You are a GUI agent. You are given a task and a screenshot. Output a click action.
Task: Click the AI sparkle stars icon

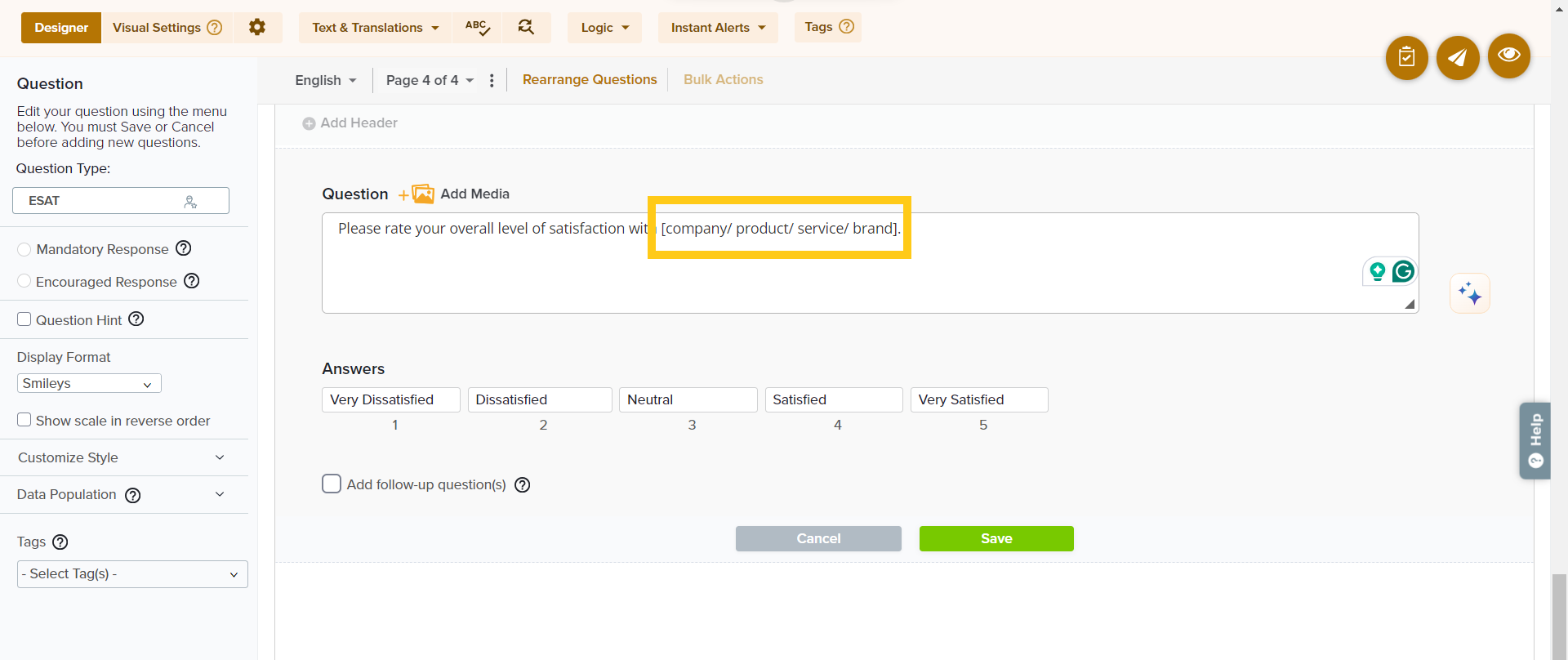click(1469, 293)
